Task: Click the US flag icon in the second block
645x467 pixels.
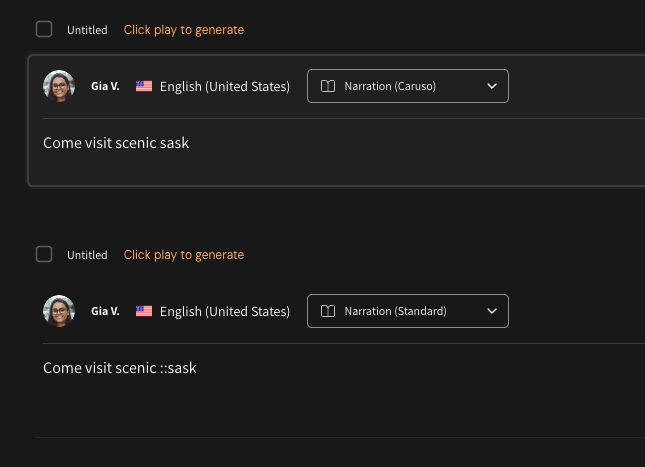Action: (x=144, y=311)
